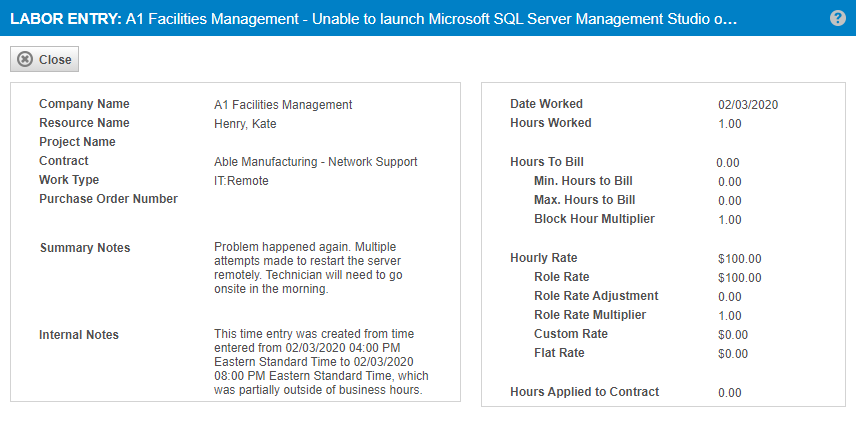
Task: Select the Hours Worked value 1.00
Action: coord(730,124)
